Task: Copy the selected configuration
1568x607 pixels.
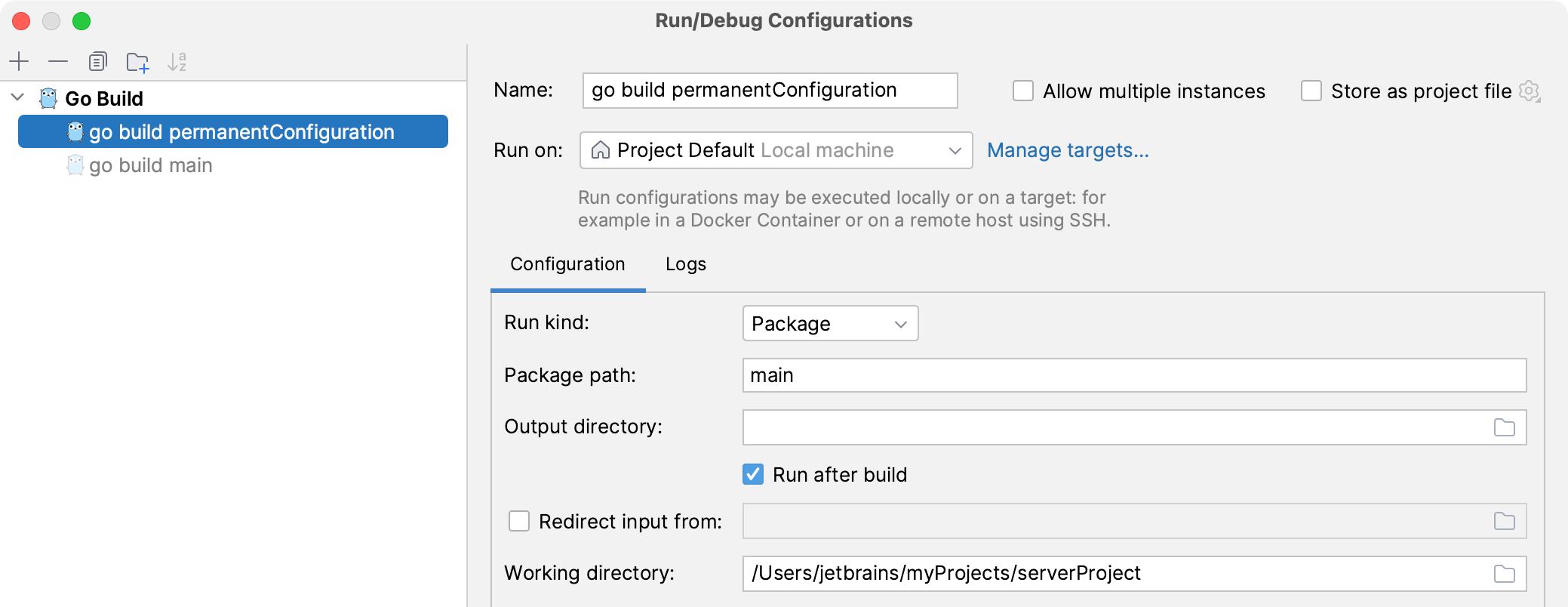Action: [x=97, y=61]
